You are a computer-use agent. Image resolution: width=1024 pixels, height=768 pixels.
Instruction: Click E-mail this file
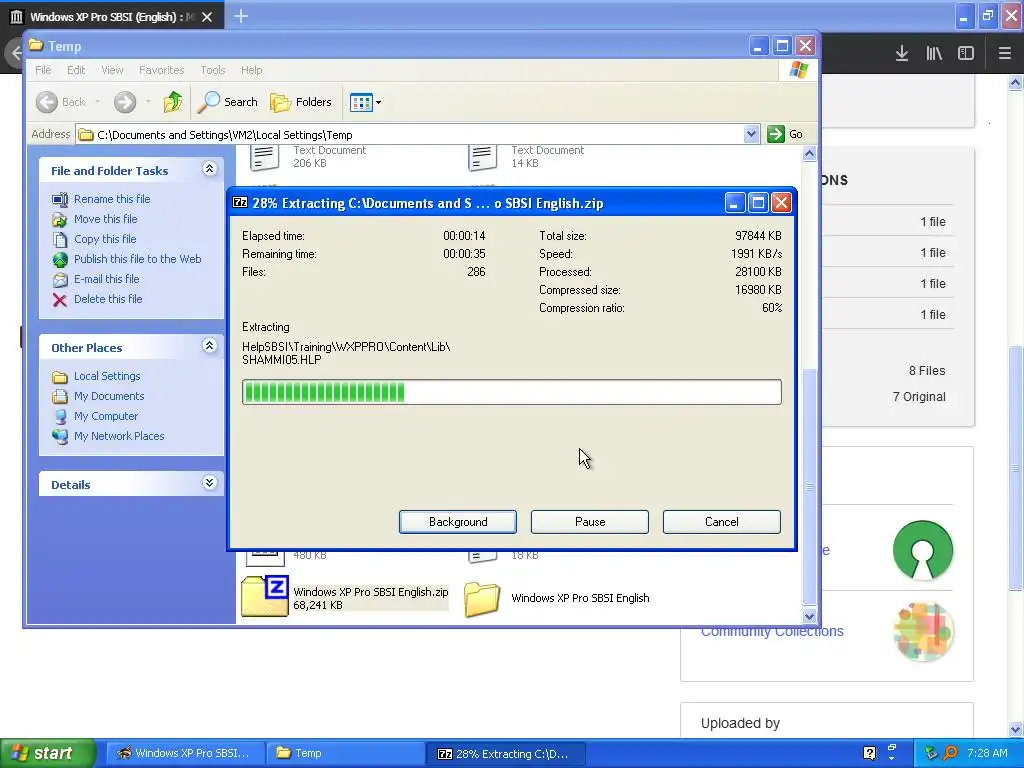pos(106,279)
